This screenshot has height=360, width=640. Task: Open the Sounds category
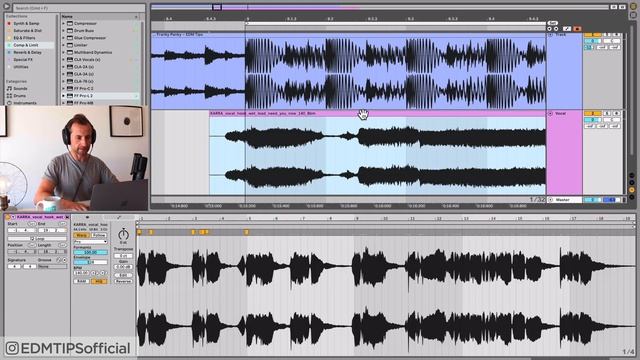pos(20,88)
